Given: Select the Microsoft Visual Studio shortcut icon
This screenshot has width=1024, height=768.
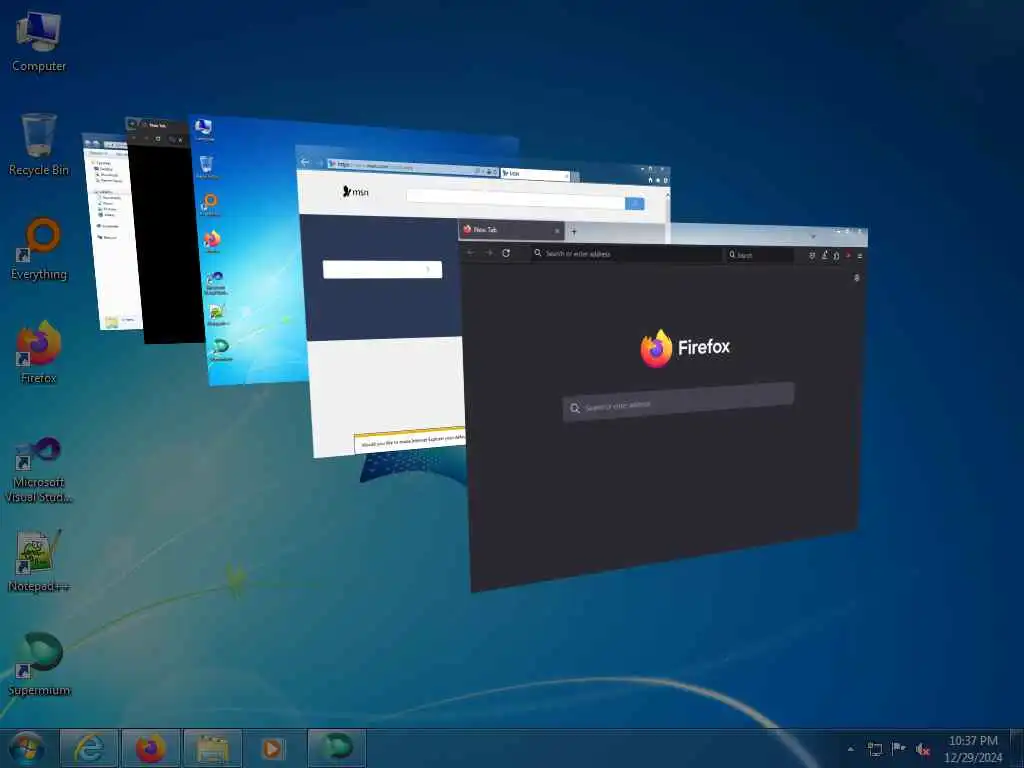Looking at the screenshot, I should pos(39,470).
